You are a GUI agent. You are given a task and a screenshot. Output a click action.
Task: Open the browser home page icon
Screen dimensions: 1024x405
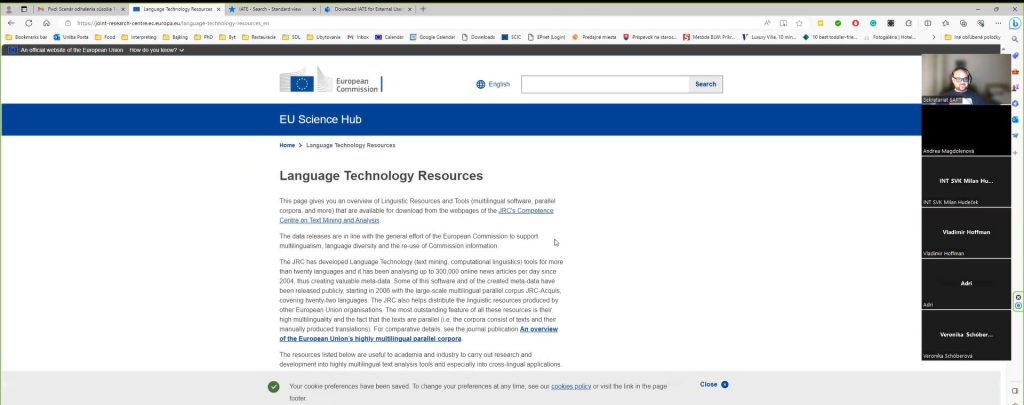46,23
